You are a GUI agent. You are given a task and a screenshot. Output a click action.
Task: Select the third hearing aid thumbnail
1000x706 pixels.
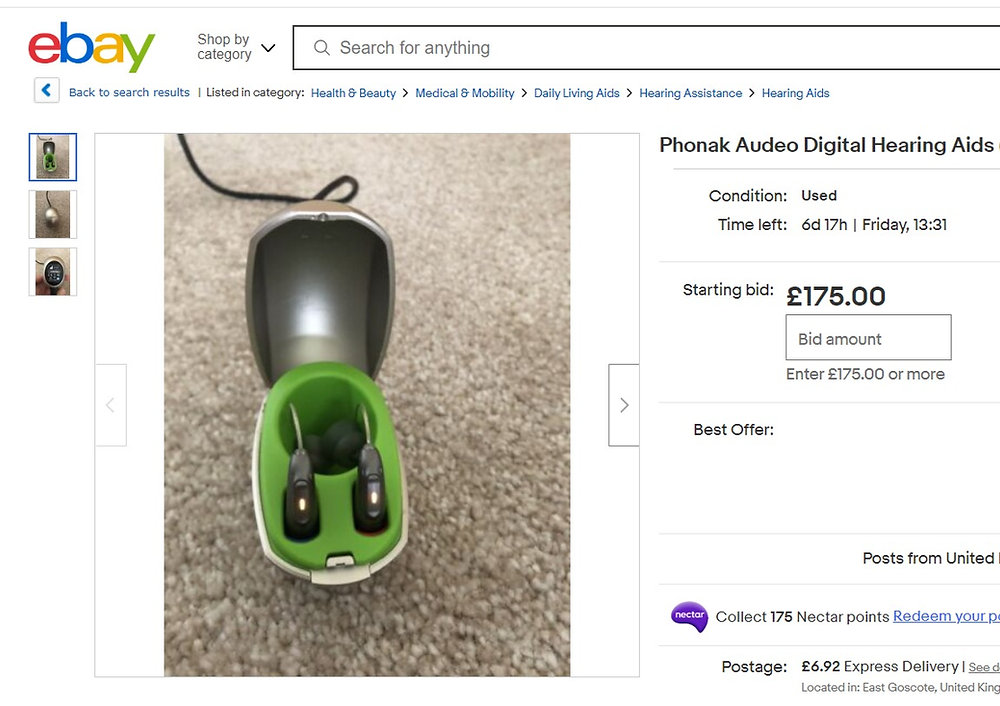coord(52,271)
